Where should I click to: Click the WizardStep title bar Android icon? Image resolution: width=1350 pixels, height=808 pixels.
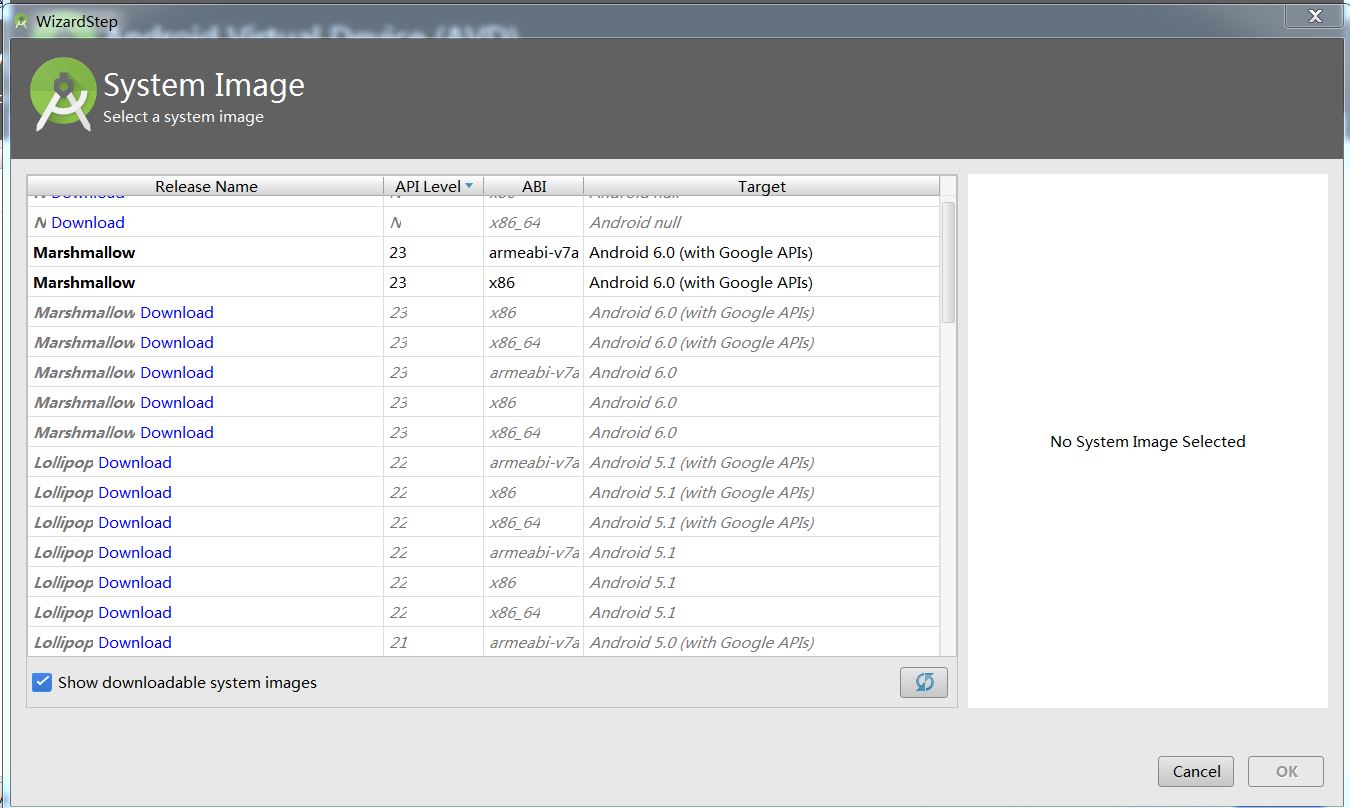[x=21, y=21]
